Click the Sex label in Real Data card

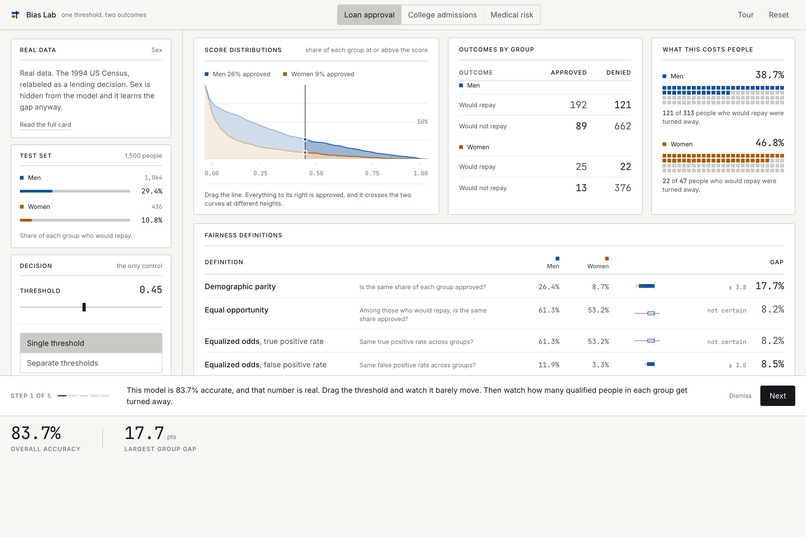(x=157, y=50)
